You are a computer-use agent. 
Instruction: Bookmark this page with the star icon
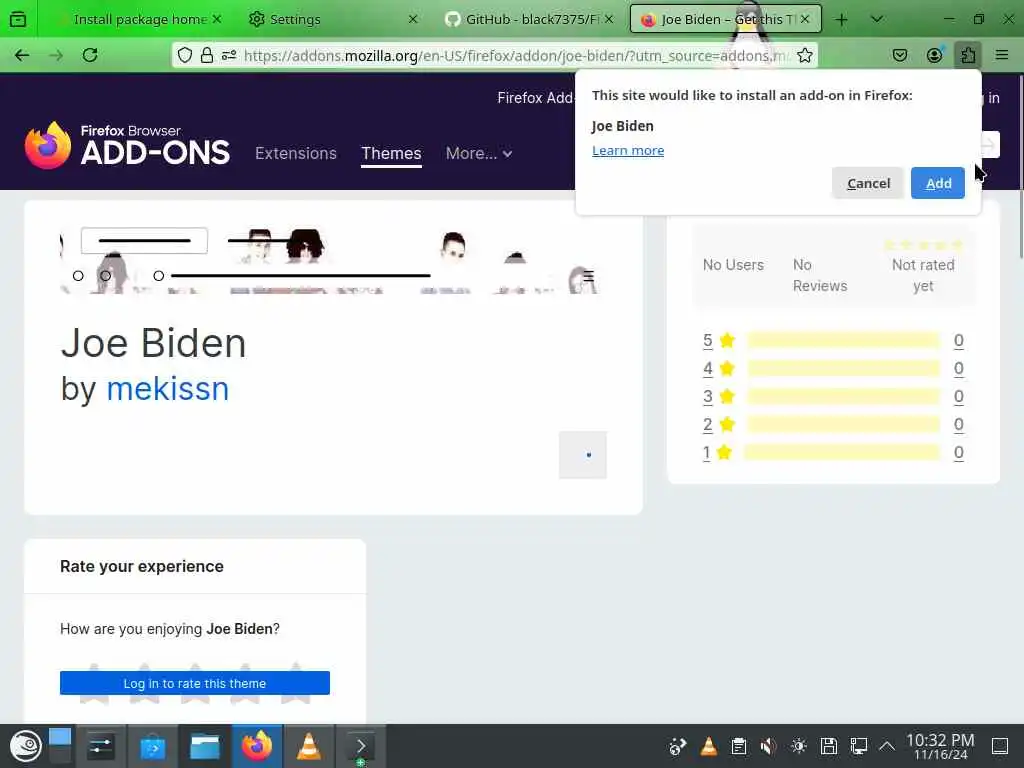805,56
